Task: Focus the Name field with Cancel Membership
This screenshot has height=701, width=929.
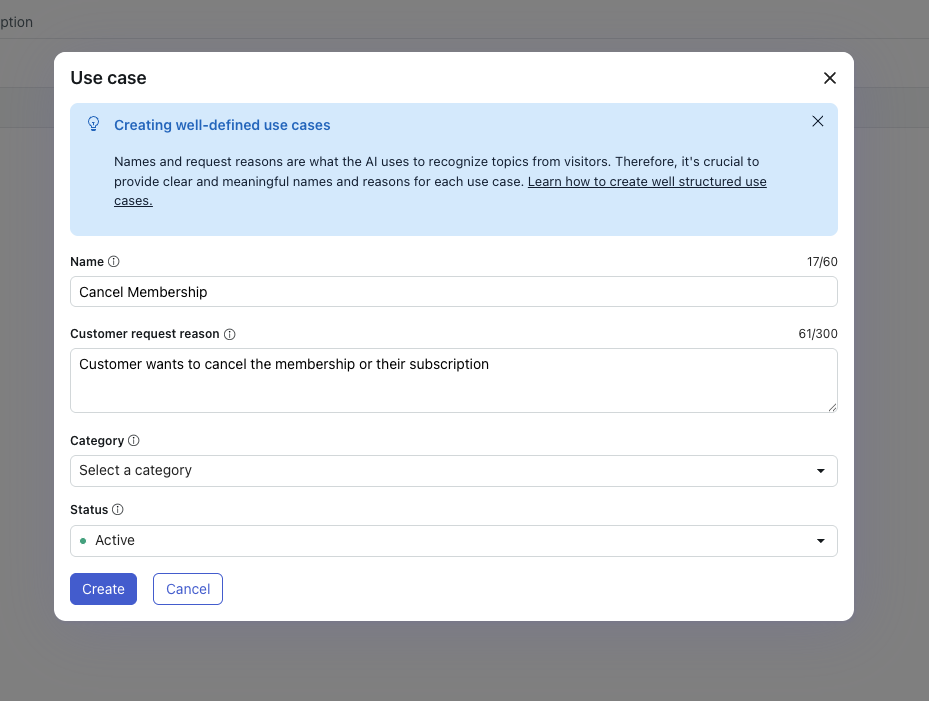Action: (x=453, y=292)
